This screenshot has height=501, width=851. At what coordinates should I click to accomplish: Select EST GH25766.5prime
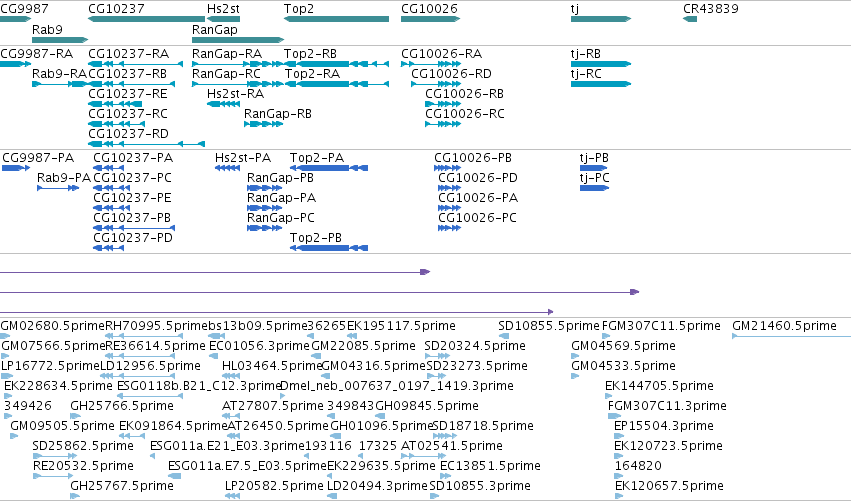pyautogui.click(x=75, y=416)
